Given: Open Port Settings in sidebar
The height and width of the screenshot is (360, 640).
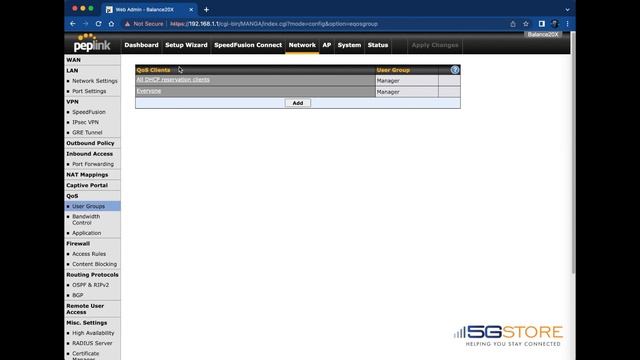Looking at the screenshot, I should click(x=89, y=91).
